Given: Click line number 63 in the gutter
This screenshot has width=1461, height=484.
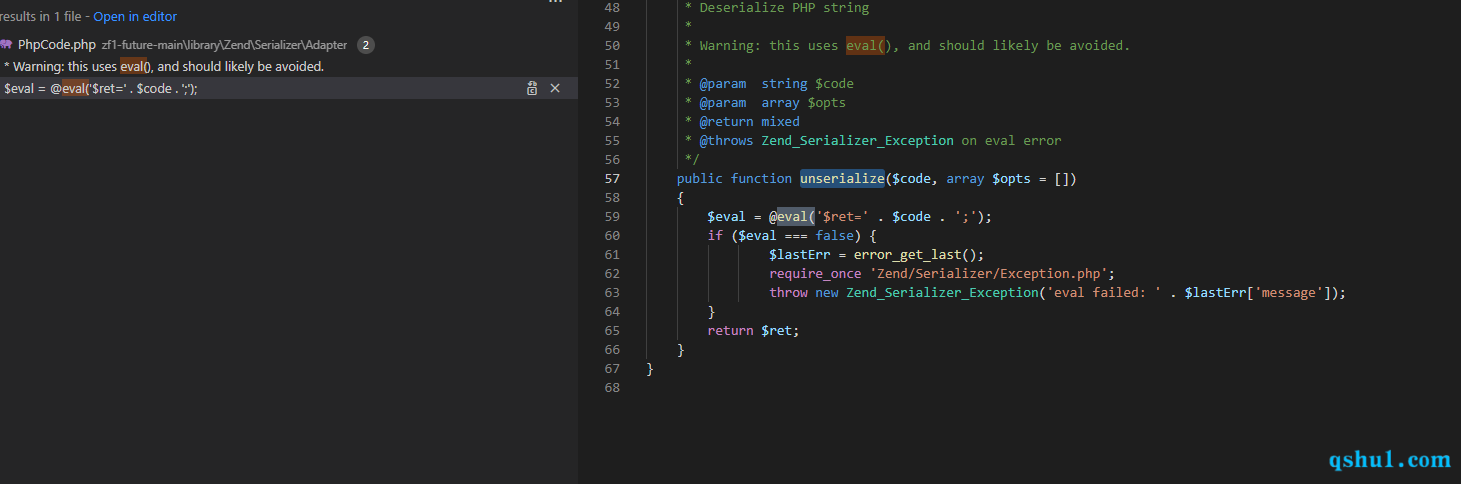Looking at the screenshot, I should pyautogui.click(x=612, y=293).
